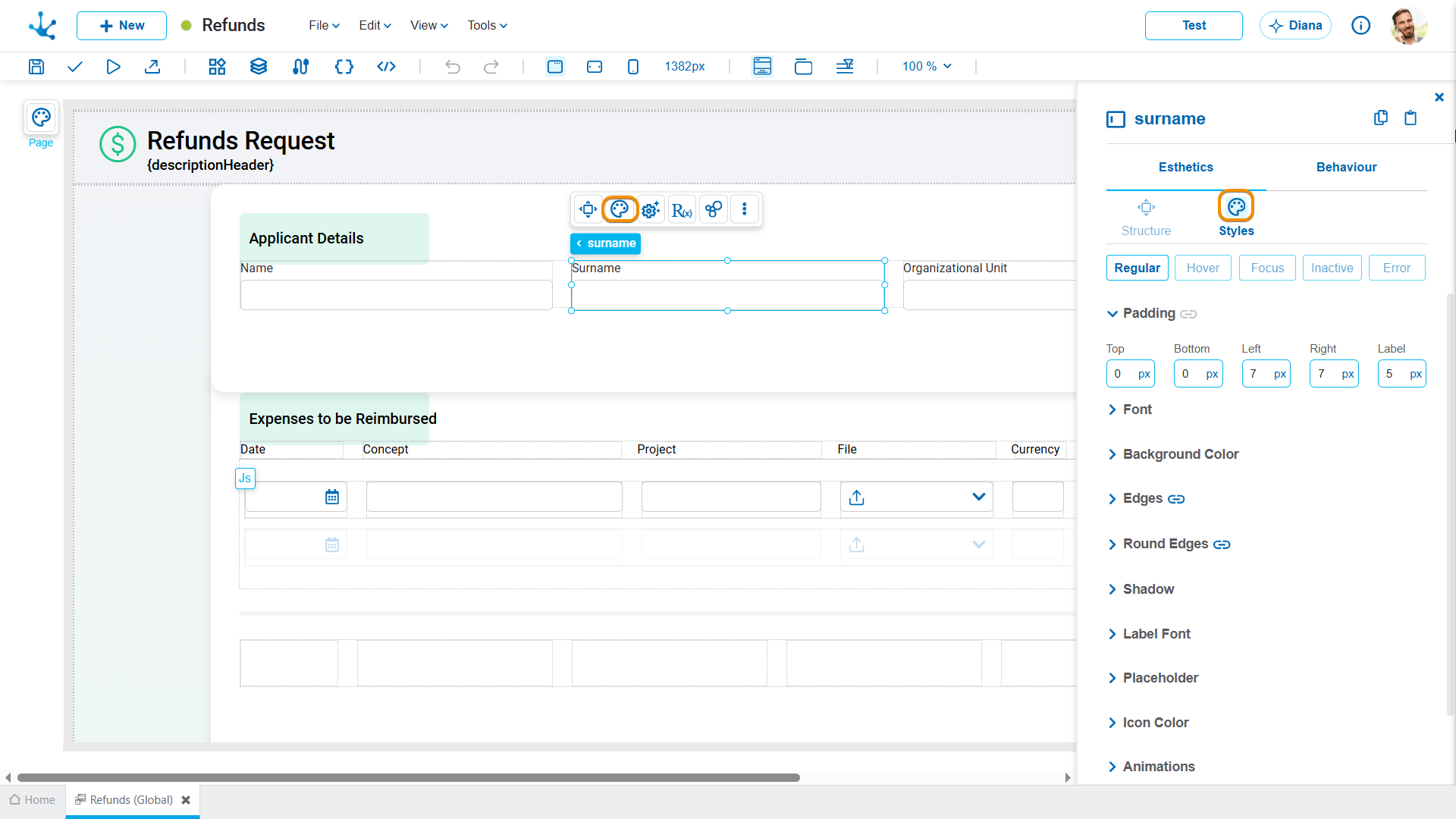Undo the last change
Screen dimensions: 1456x819
pyautogui.click(x=453, y=67)
